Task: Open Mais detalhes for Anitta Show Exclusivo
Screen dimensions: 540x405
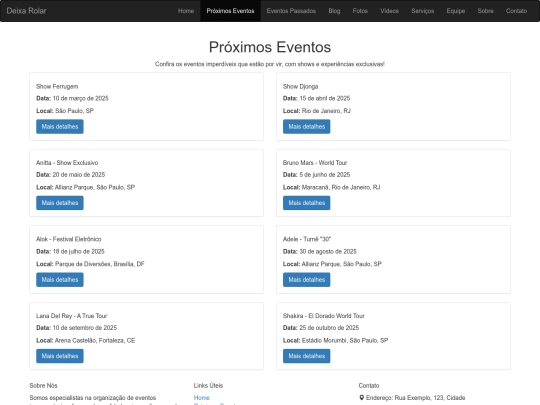Action: click(60, 203)
